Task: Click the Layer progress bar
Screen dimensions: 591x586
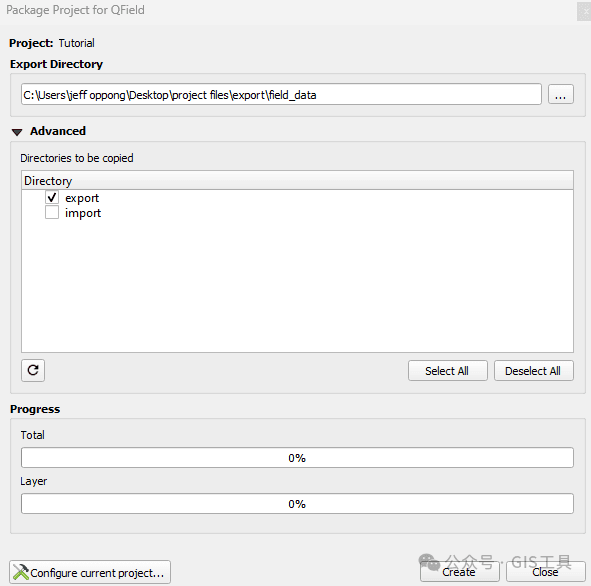Action: 297,504
